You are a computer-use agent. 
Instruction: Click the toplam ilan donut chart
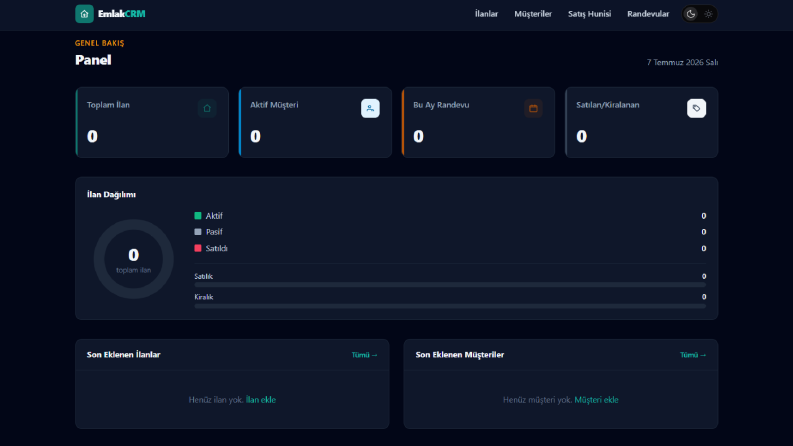click(x=134, y=259)
